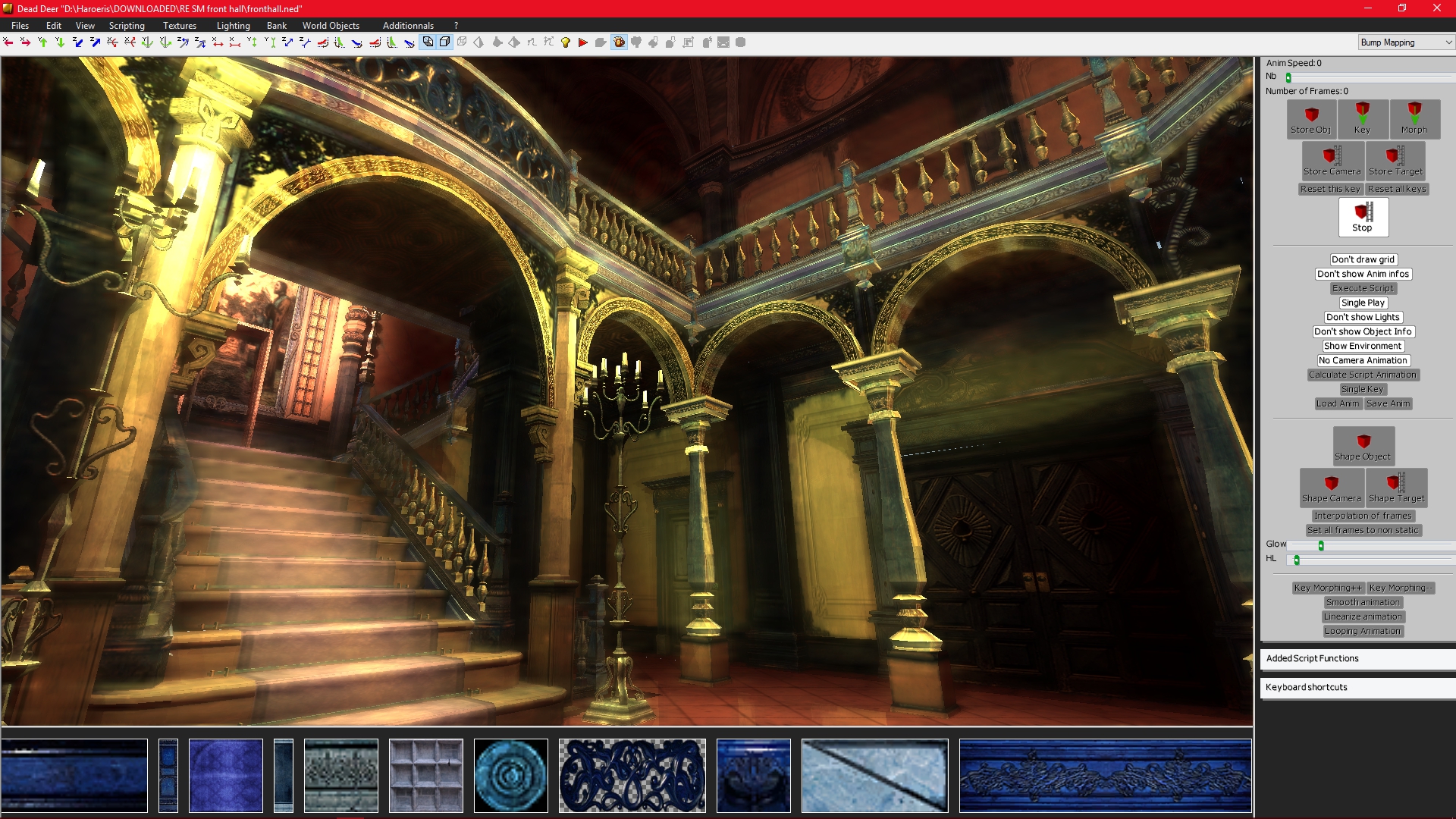Screen dimensions: 1456x819
Task: Click the wireframe cube view icon
Action: (462, 42)
